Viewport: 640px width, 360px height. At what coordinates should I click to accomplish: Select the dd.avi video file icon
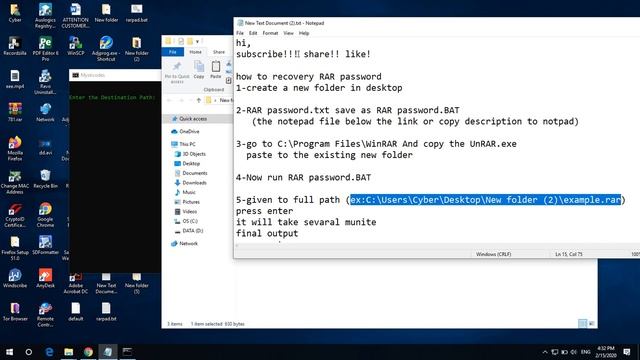click(x=45, y=147)
